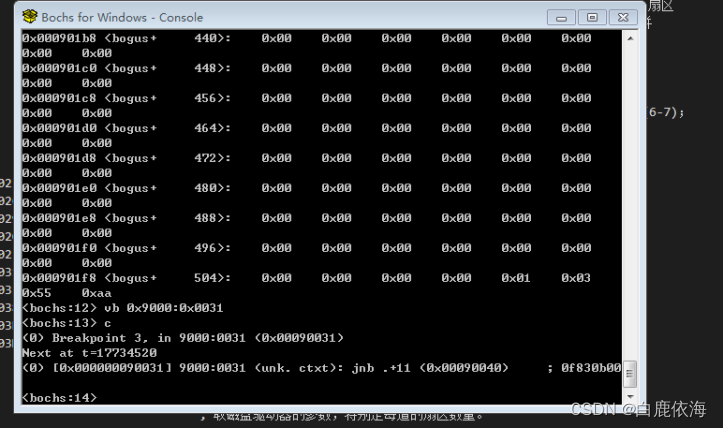Click the 0xaa boot signature byte
Viewport: 723px width, 428px height.
pos(97,293)
